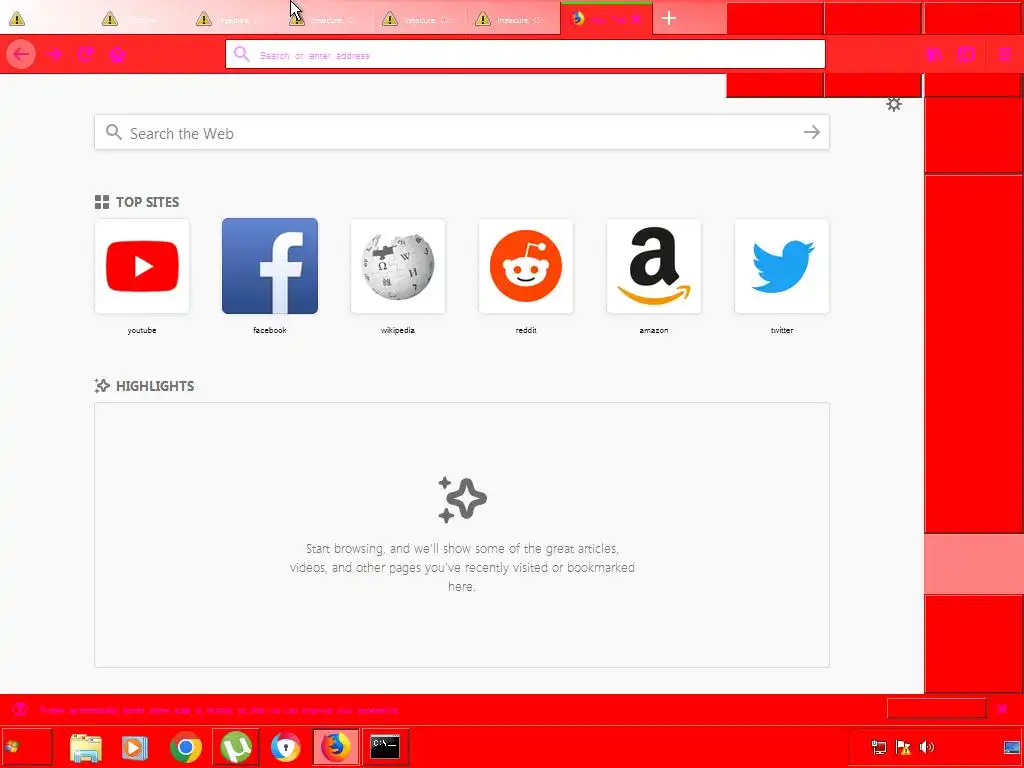Click the grid icon beside TOP SITES
1024x768 pixels.
coord(102,202)
